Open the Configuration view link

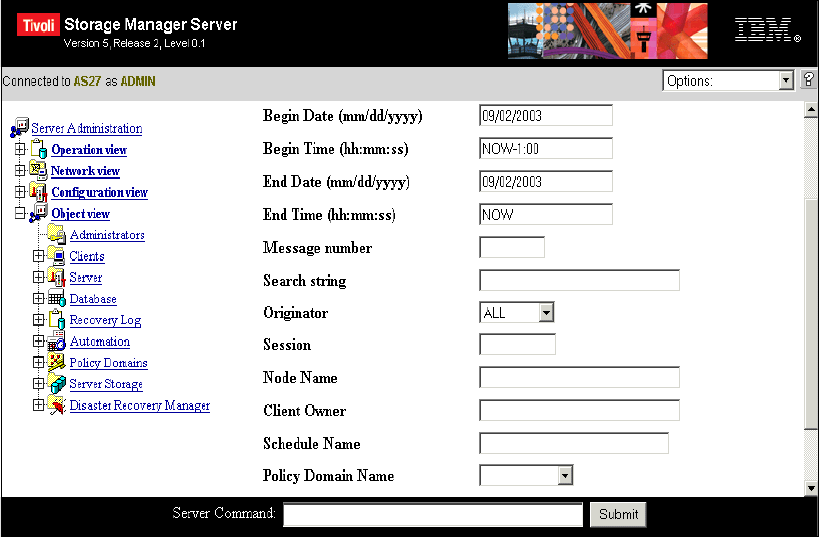[99, 192]
